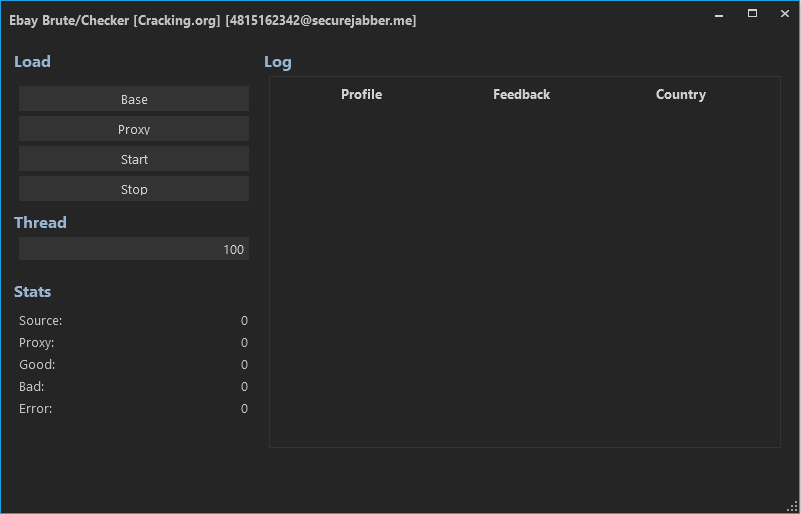Image resolution: width=801 pixels, height=514 pixels.
Task: Select the Profile column header
Action: (x=361, y=94)
